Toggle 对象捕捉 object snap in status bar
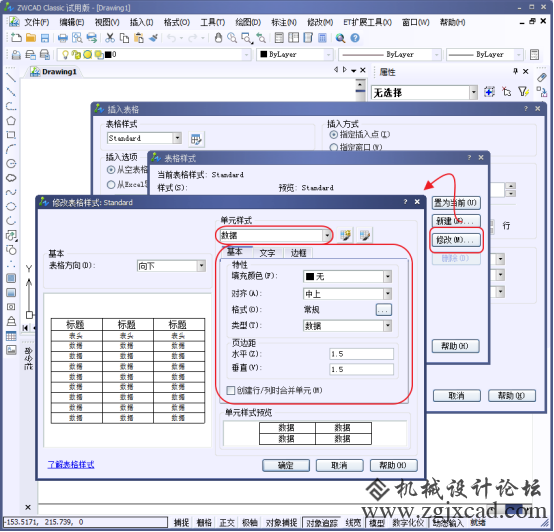The width and height of the screenshot is (554, 532). [x=281, y=523]
